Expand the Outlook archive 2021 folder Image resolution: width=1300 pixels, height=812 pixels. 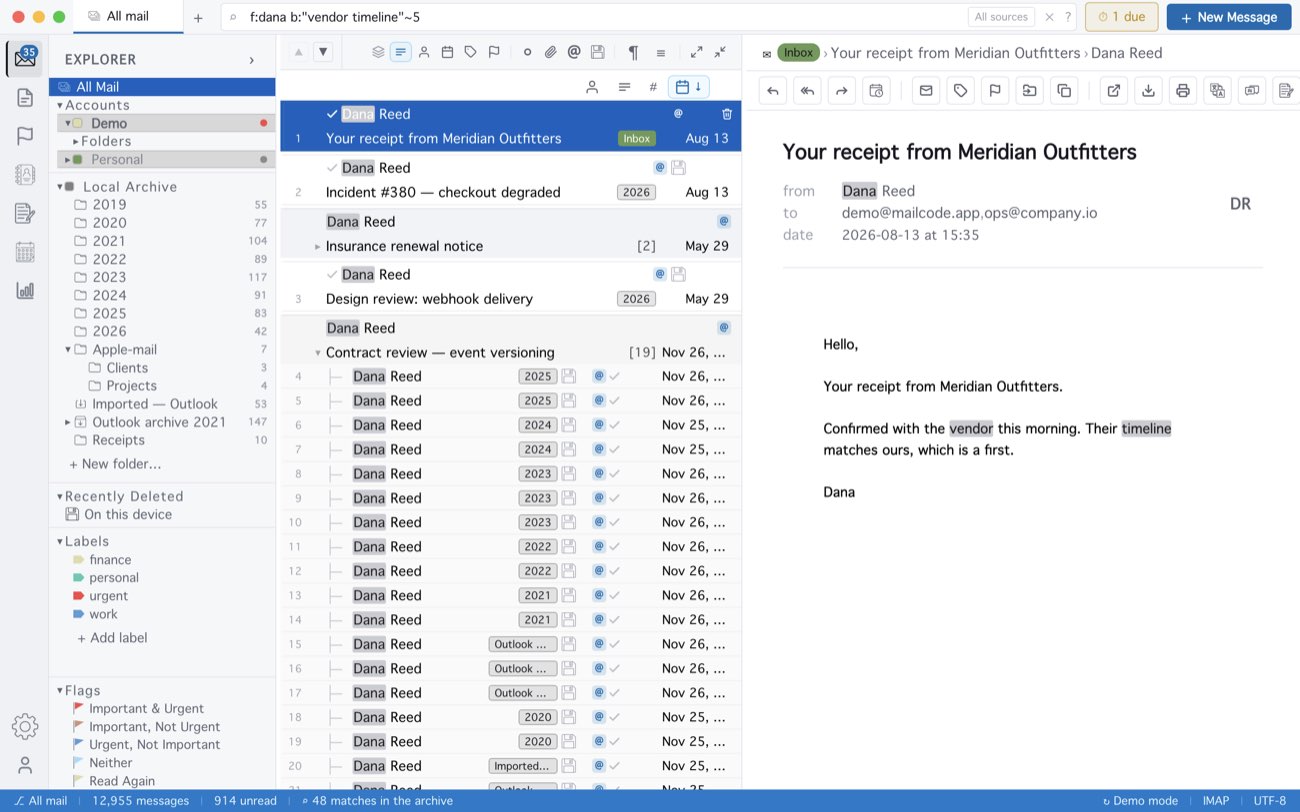tap(67, 422)
